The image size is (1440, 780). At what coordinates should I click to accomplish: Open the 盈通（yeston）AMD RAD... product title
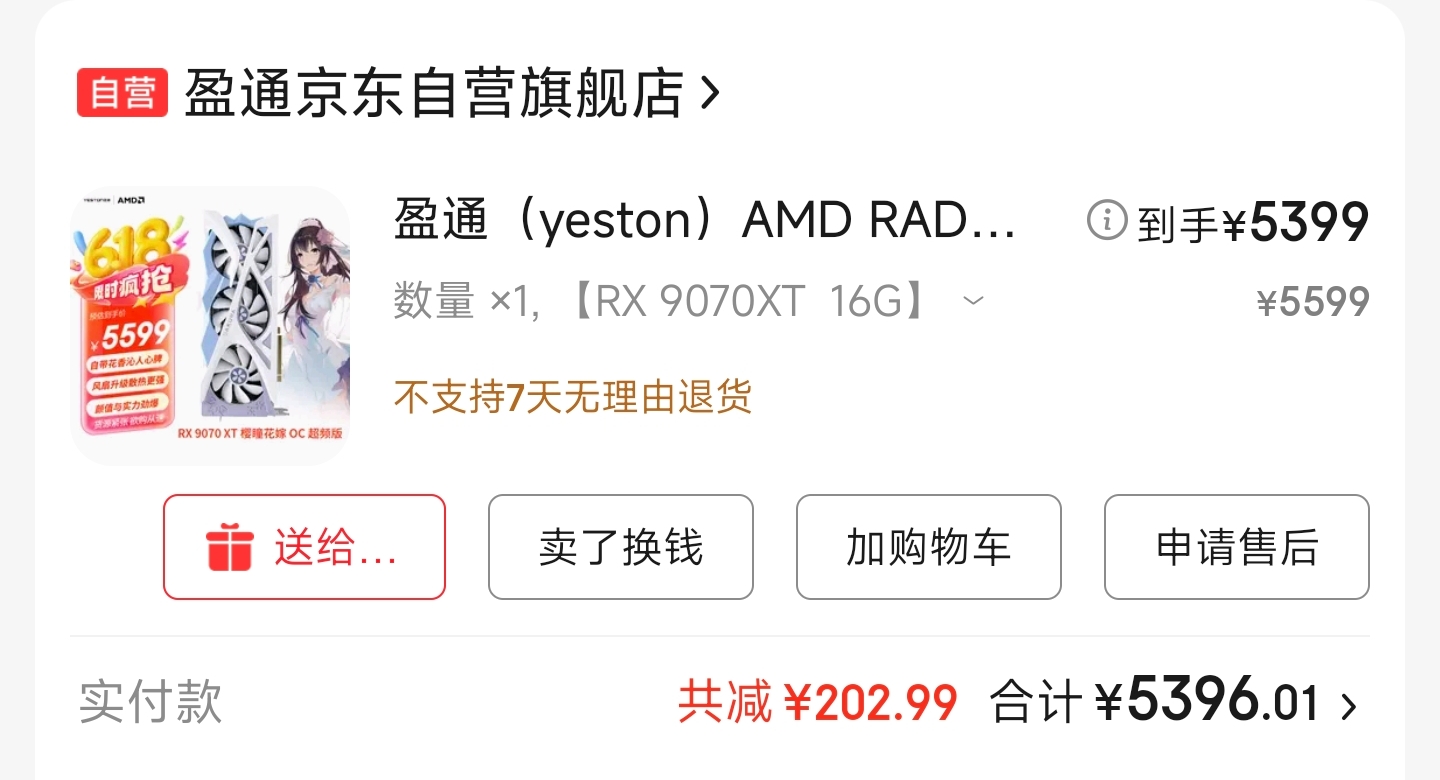pos(705,221)
